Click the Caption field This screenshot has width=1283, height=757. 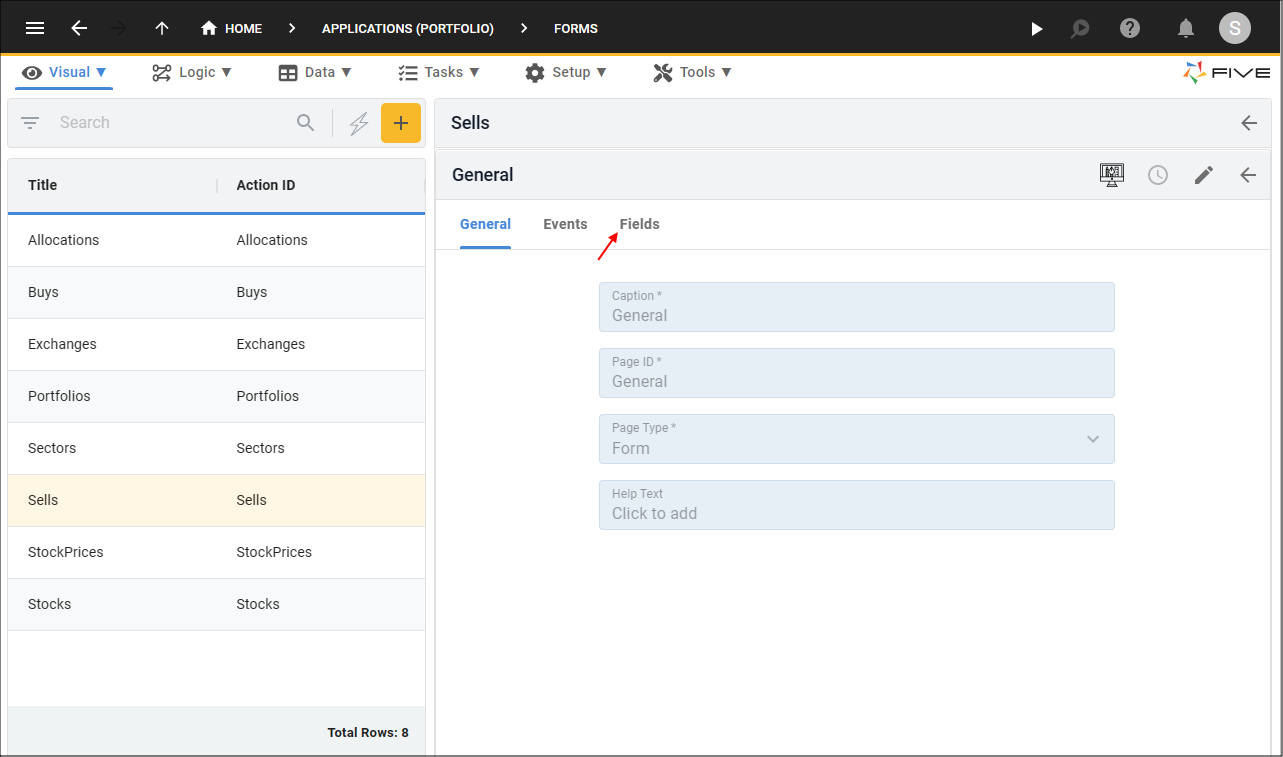tap(857, 307)
